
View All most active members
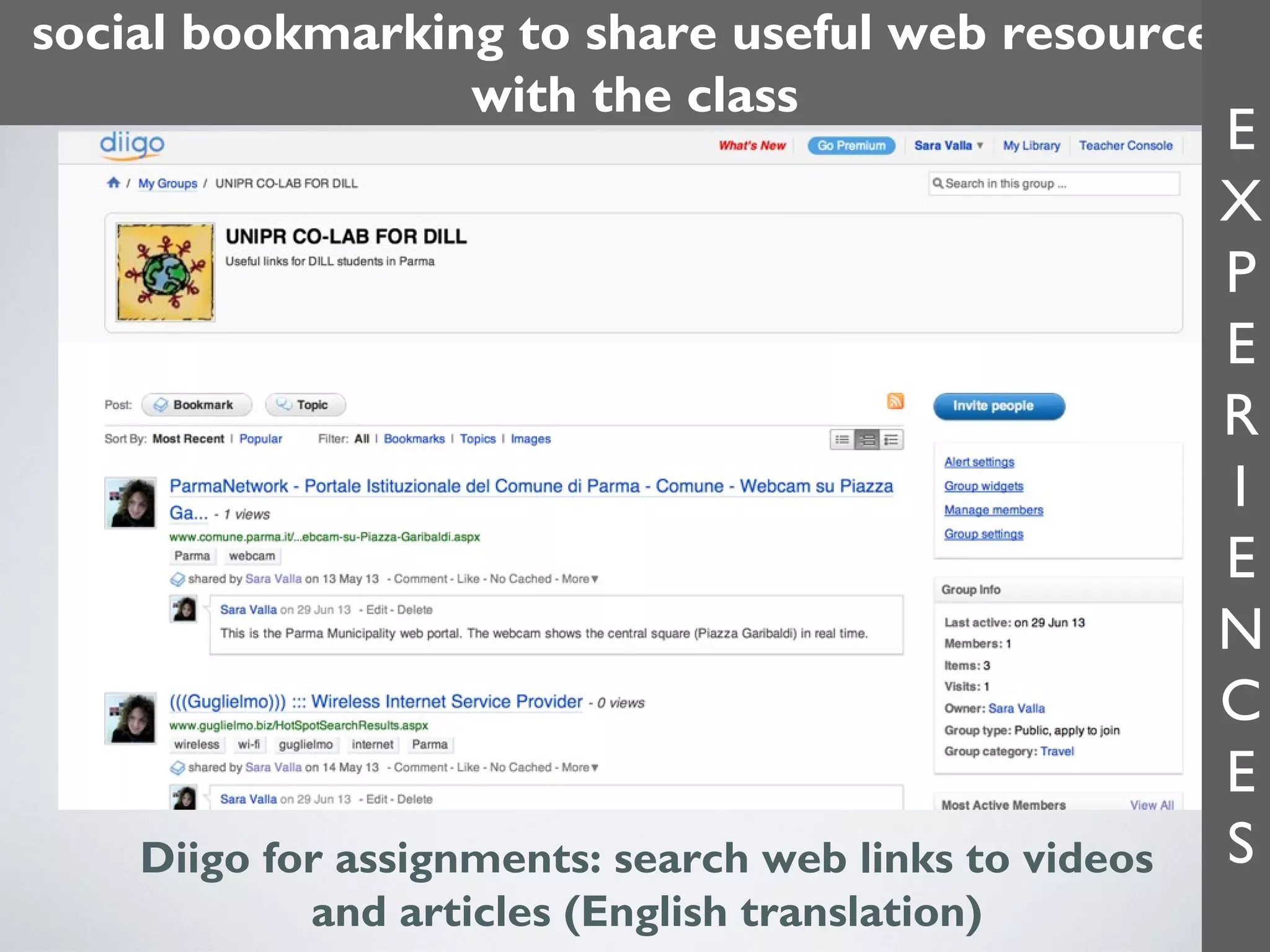click(x=1152, y=805)
